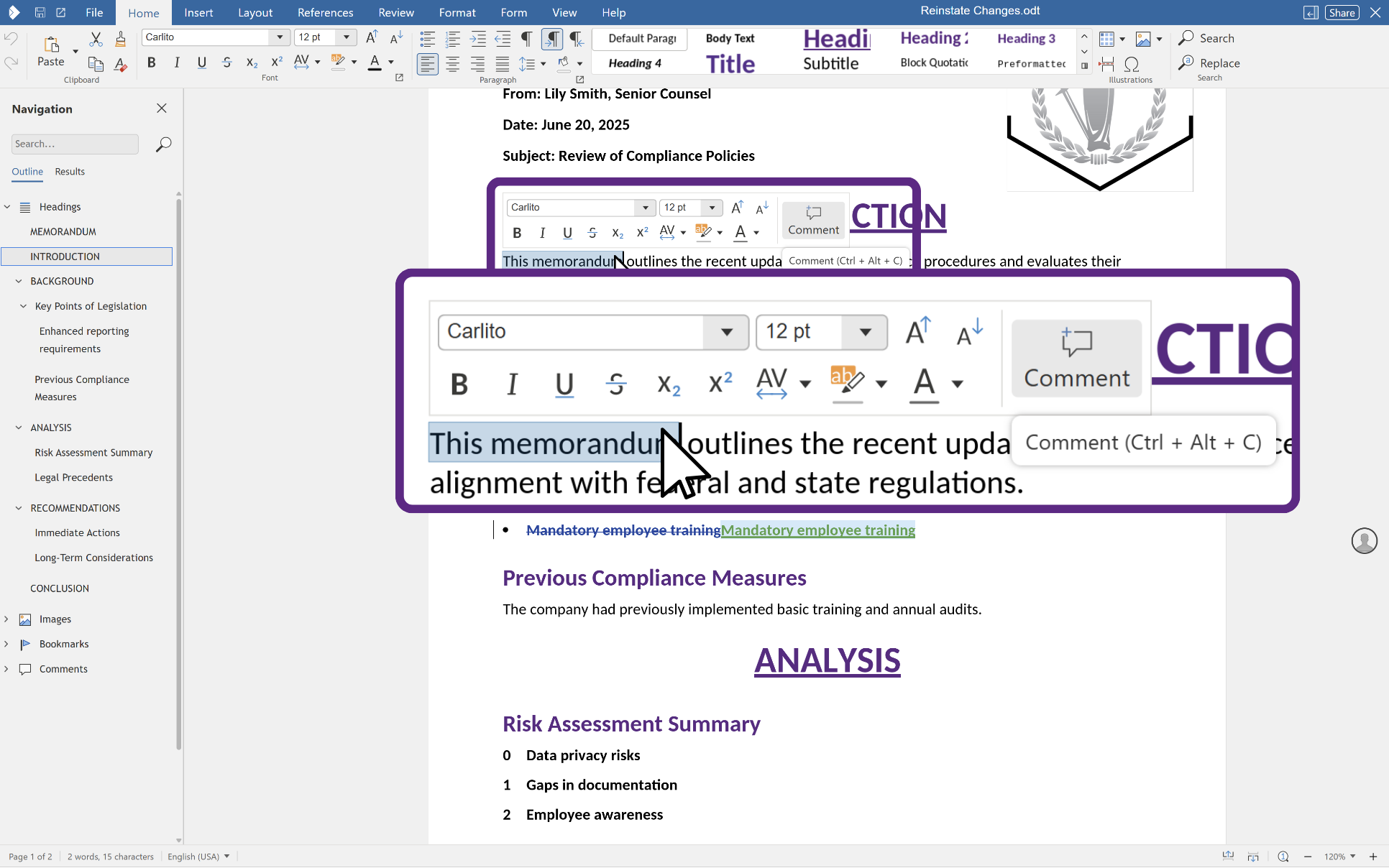Open the References menu tab
The width and height of the screenshot is (1389, 868).
point(325,12)
